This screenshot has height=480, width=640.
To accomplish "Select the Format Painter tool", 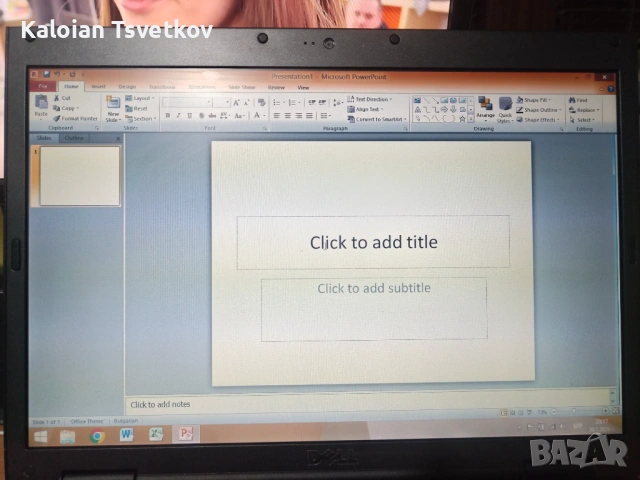I will coord(76,118).
